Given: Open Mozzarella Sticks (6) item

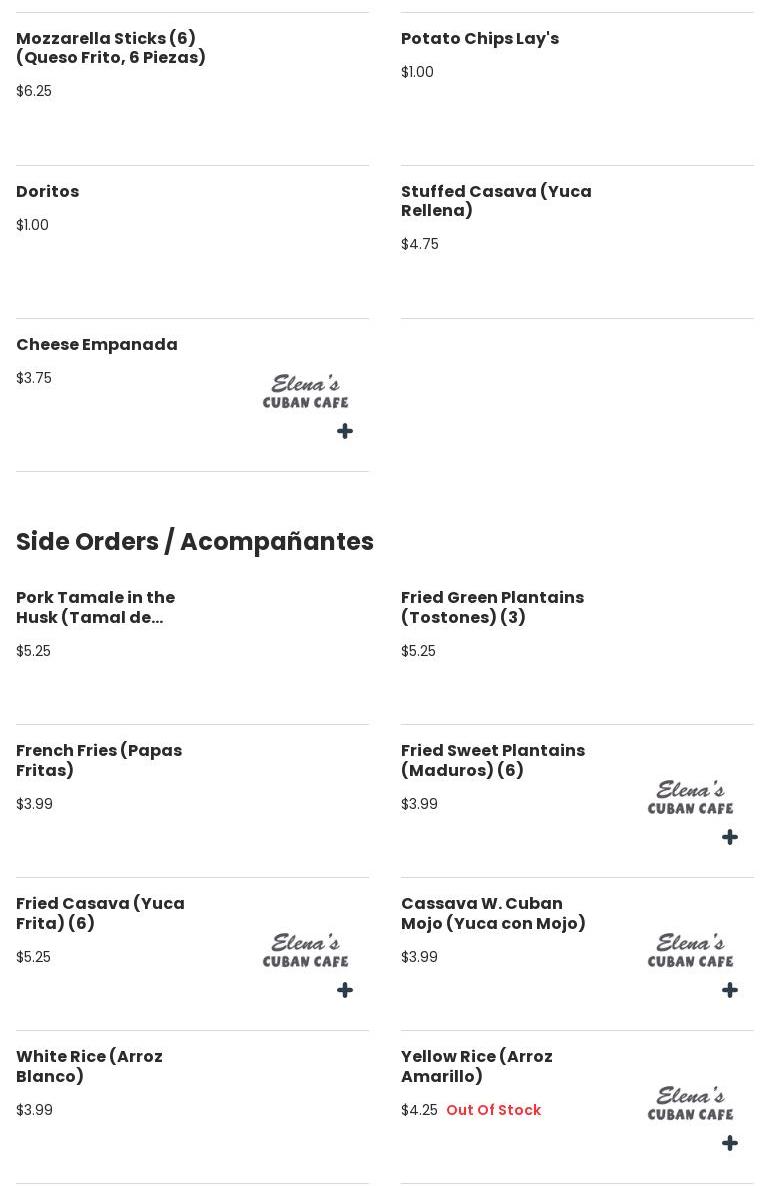Looking at the screenshot, I should coord(111,48).
